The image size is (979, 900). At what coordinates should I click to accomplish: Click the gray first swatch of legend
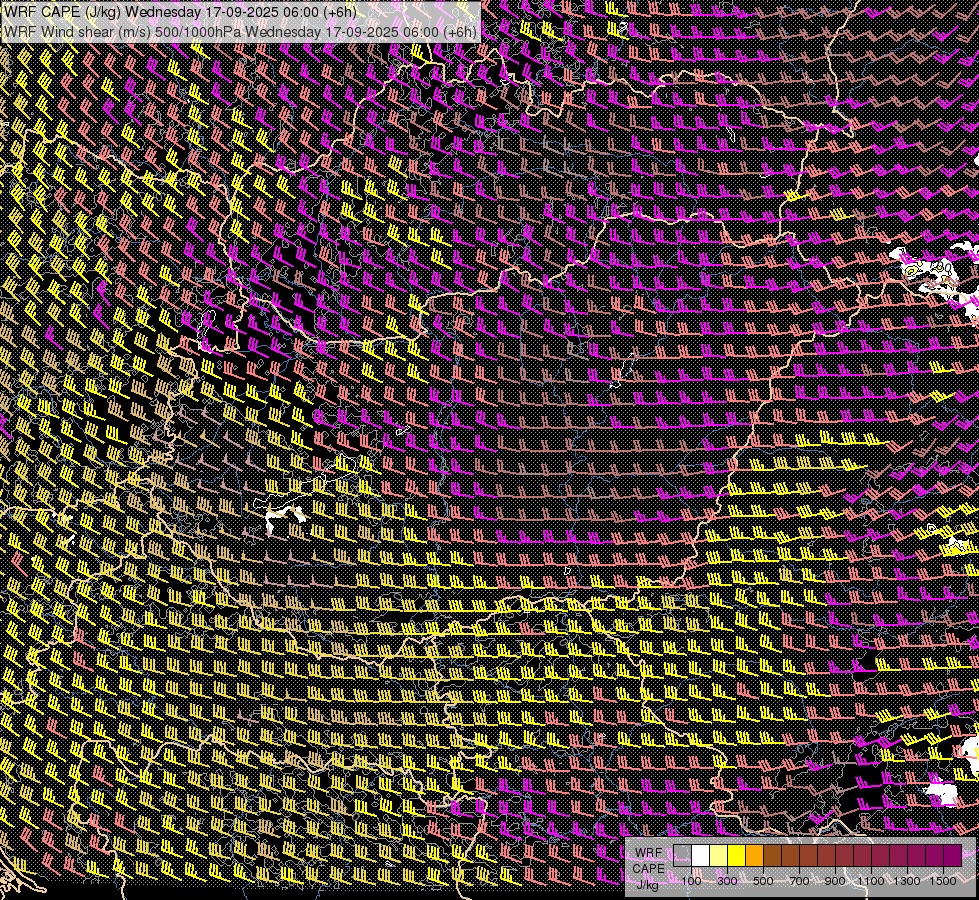682,856
